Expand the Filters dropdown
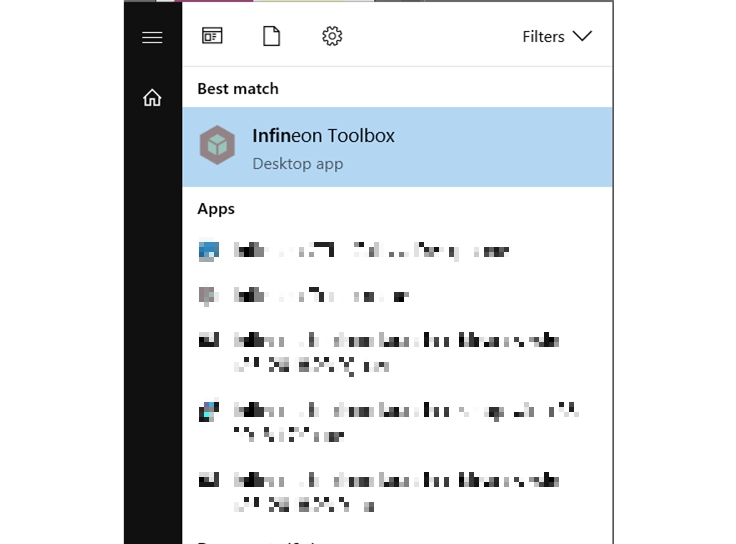The width and height of the screenshot is (736, 544). pos(557,37)
